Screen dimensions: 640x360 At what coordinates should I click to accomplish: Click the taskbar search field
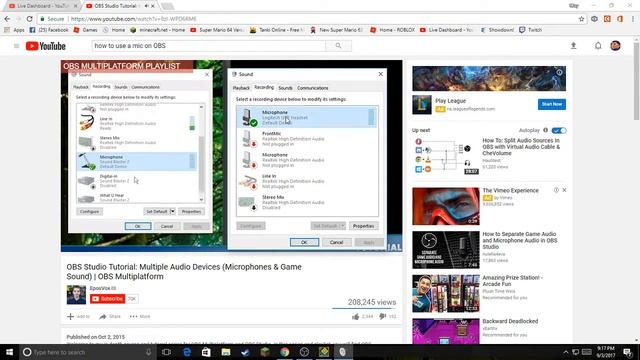(x=87, y=352)
